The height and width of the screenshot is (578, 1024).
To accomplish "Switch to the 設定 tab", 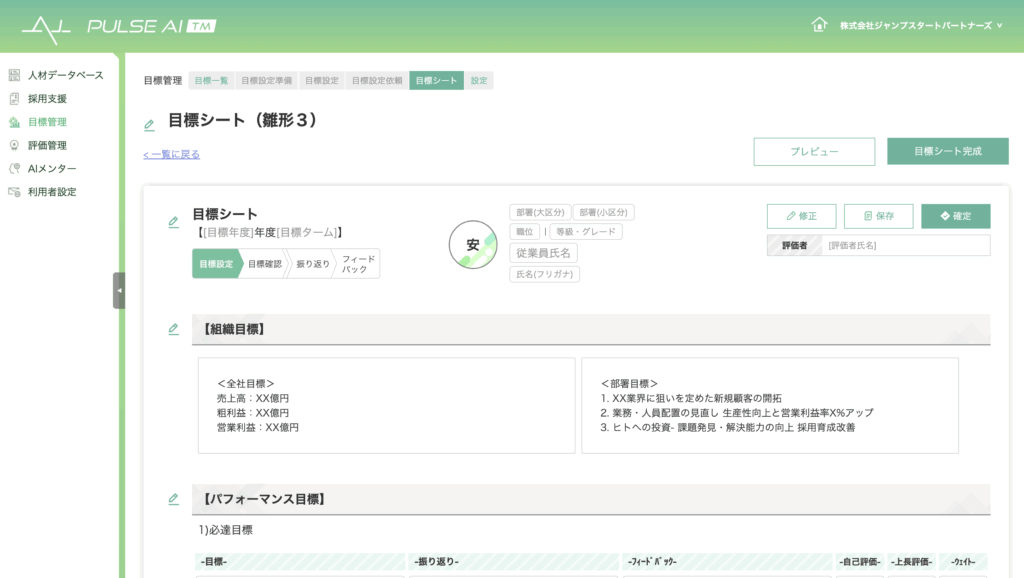I will click(479, 81).
